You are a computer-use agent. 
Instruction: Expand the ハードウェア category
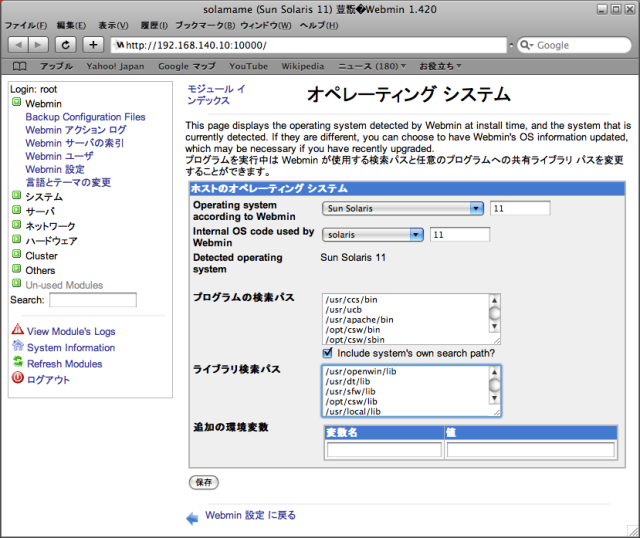(x=16, y=239)
